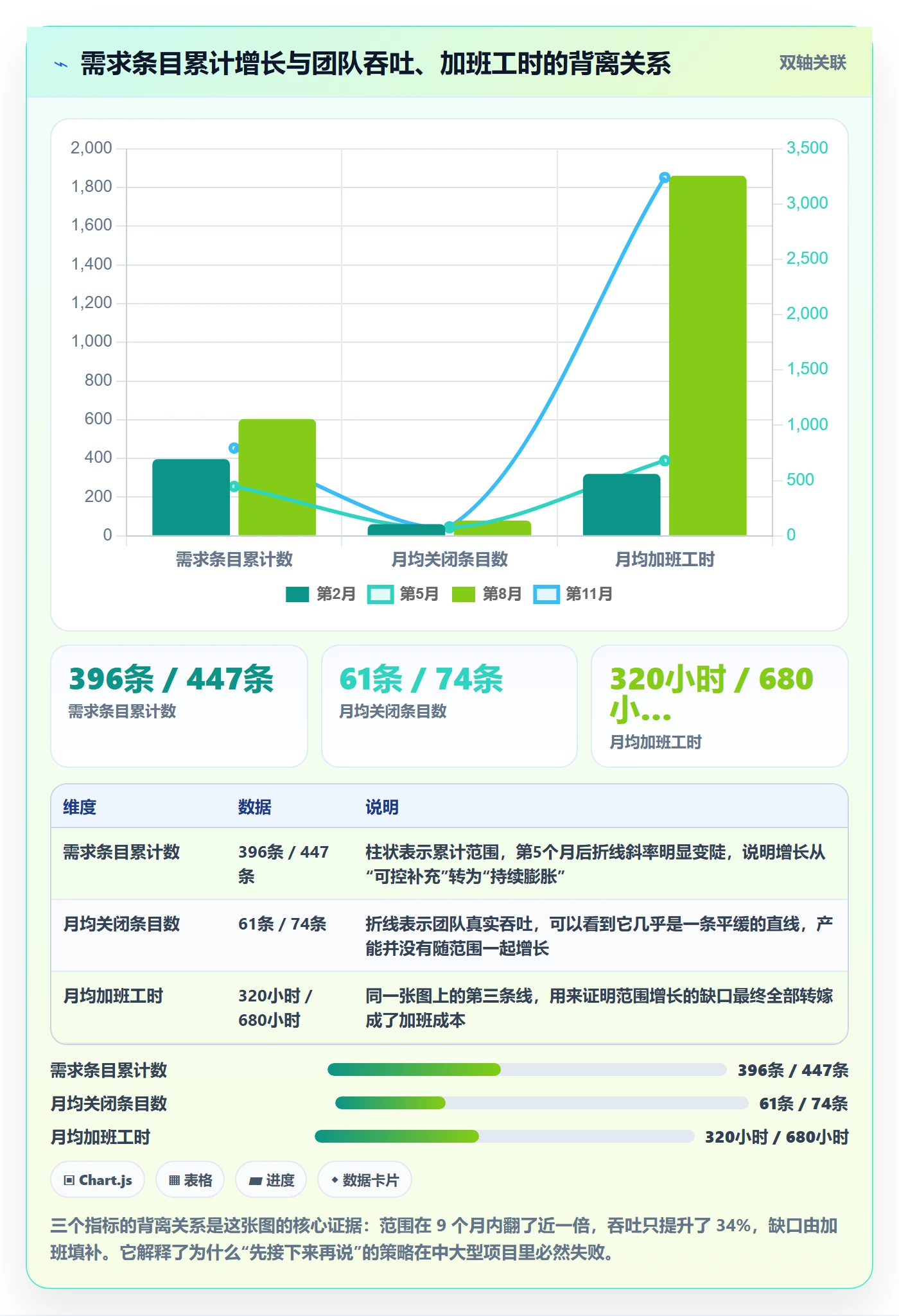Click the blue 第11月 point above 需求条目累计数
Screen dimensions: 899x1316
(x=234, y=448)
